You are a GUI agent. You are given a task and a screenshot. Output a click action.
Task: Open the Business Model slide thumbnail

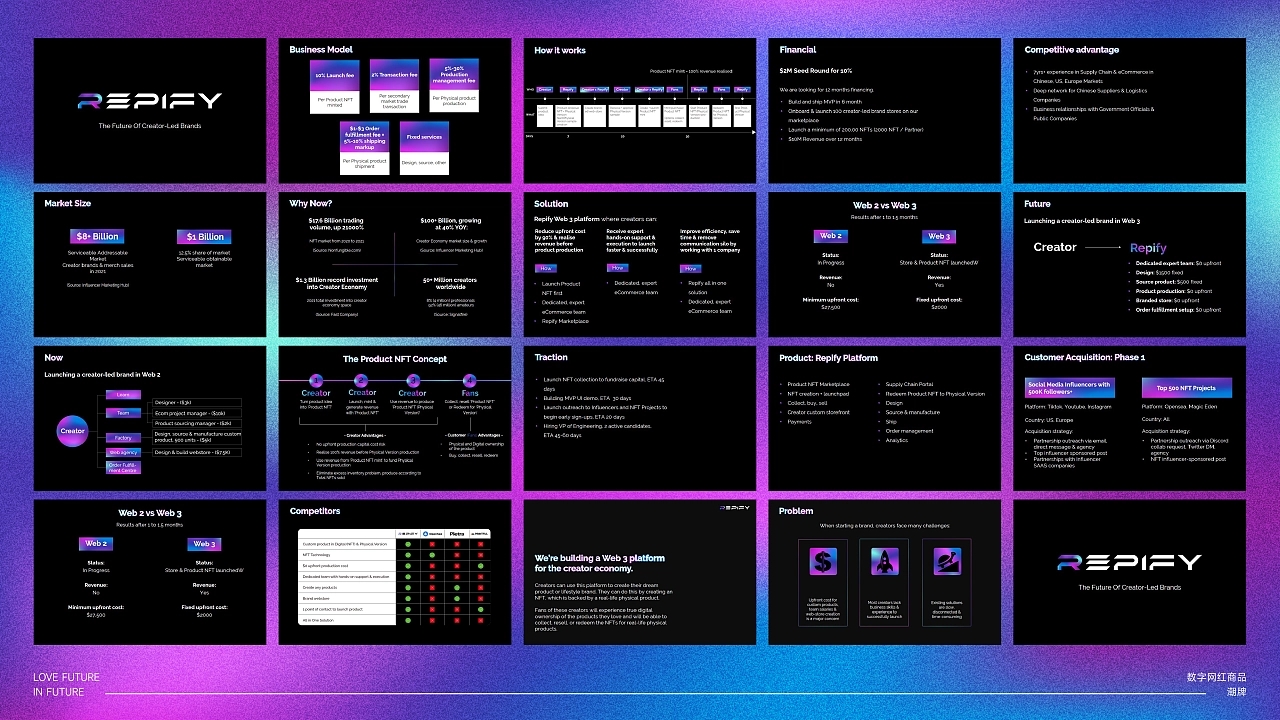[394, 110]
